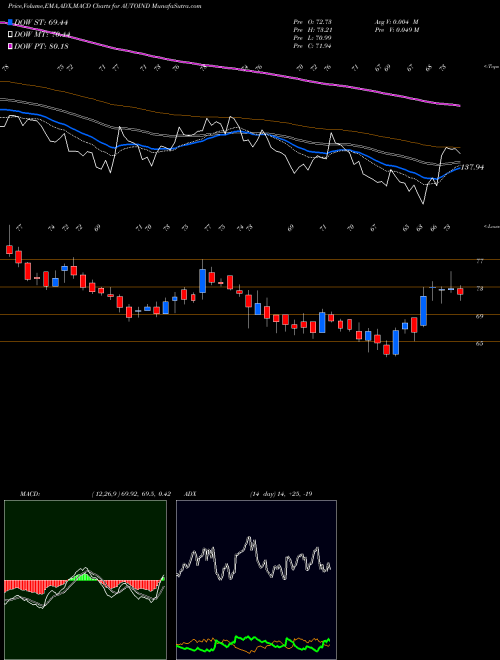Image resolution: width=500 pixels, height=660 pixels.
Task: Click the 77 price axis label
Action: 479,261
